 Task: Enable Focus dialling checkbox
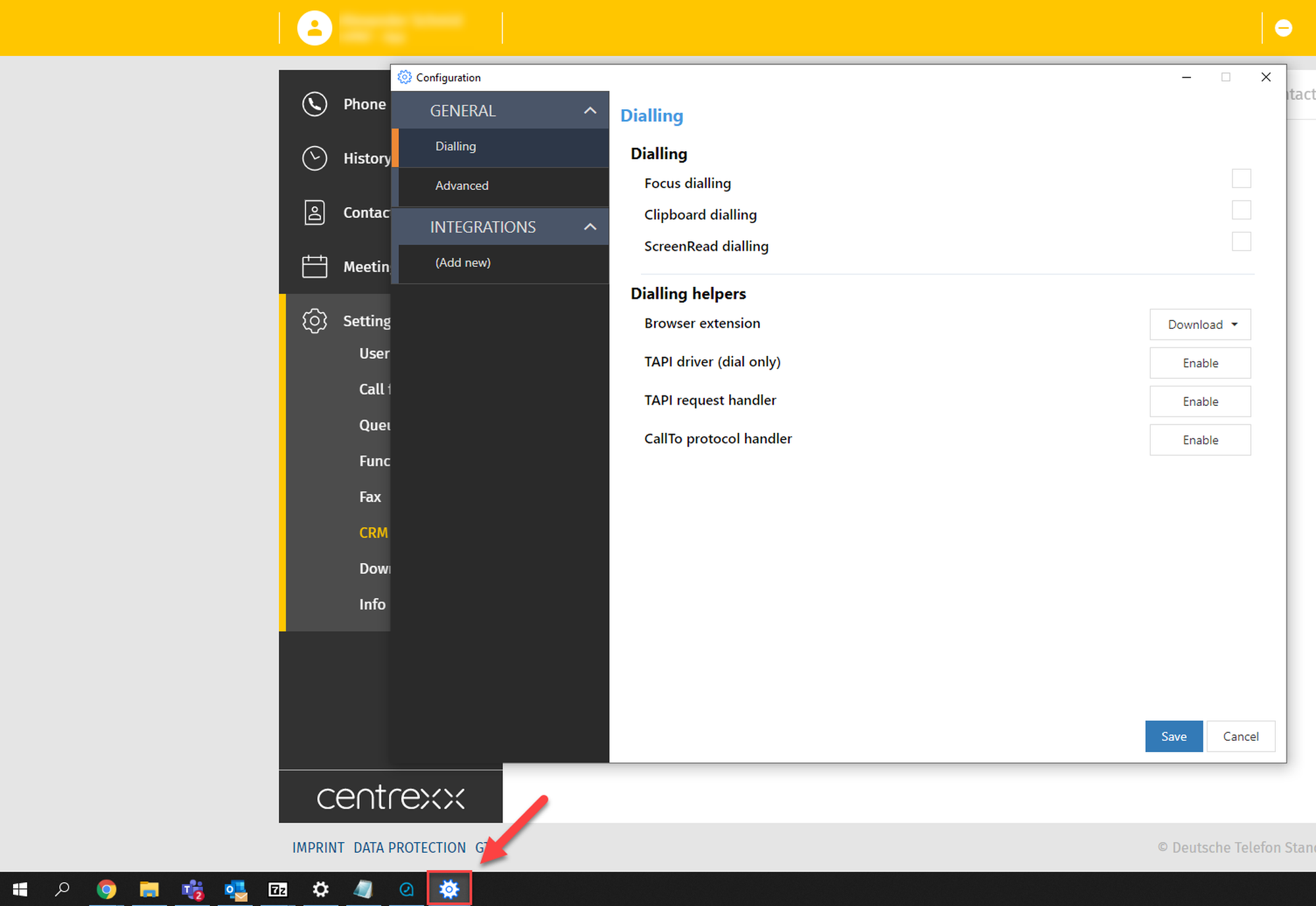click(1241, 178)
